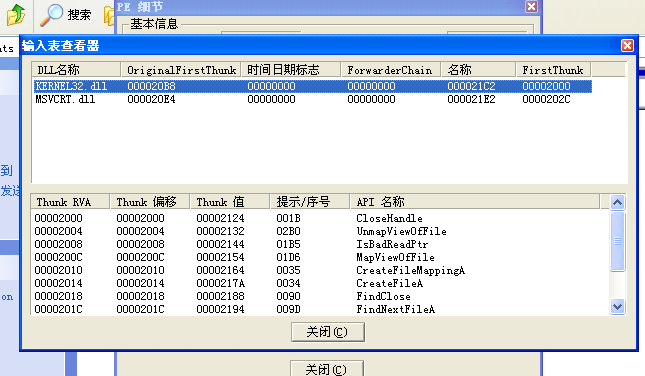Image resolution: width=645 pixels, height=376 pixels.
Task: Click hint value 02B0
Action: click(x=288, y=231)
